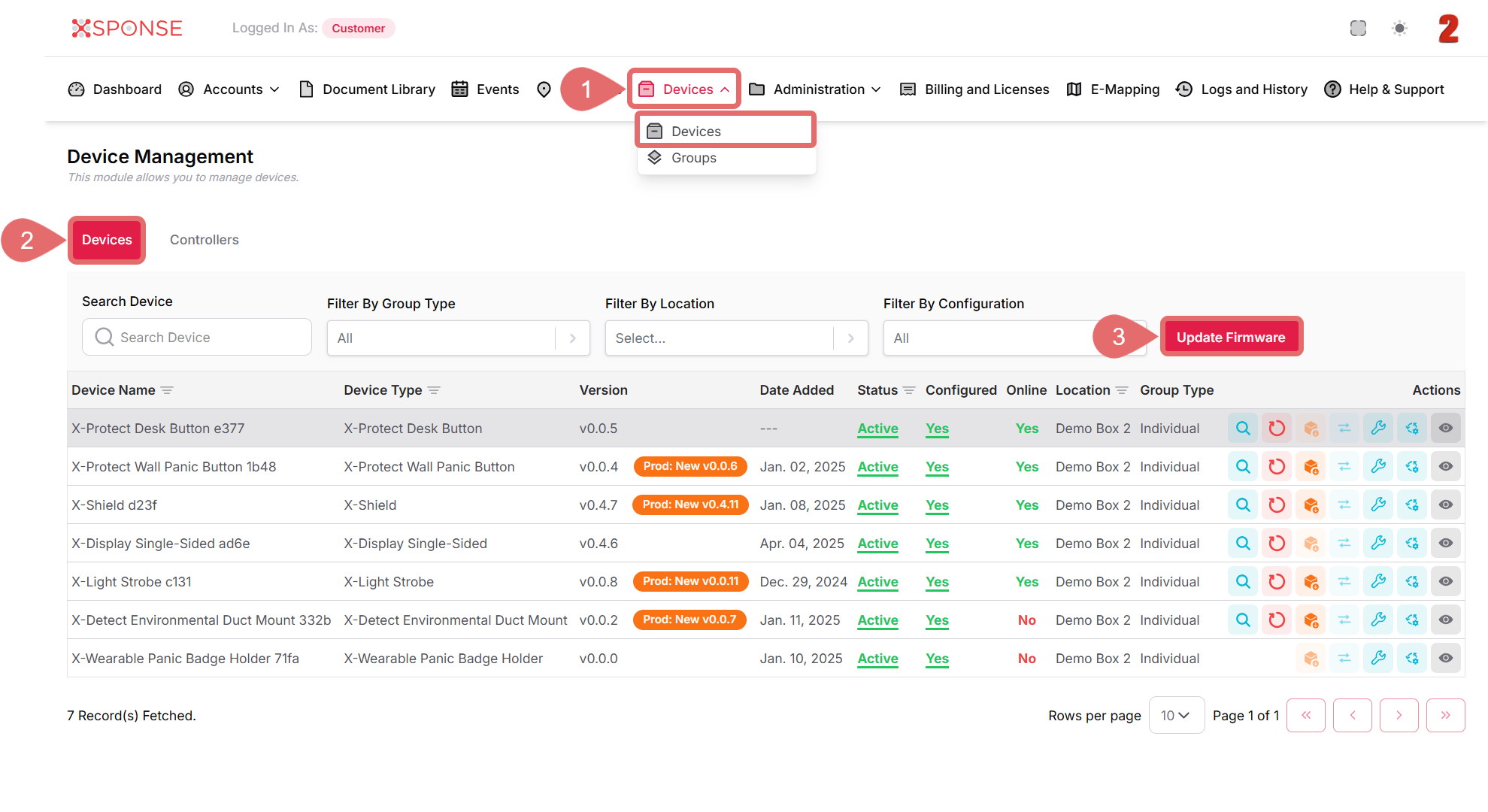Toggle light/dark theme sun icon
This screenshot has width=1488, height=812.
1399,29
